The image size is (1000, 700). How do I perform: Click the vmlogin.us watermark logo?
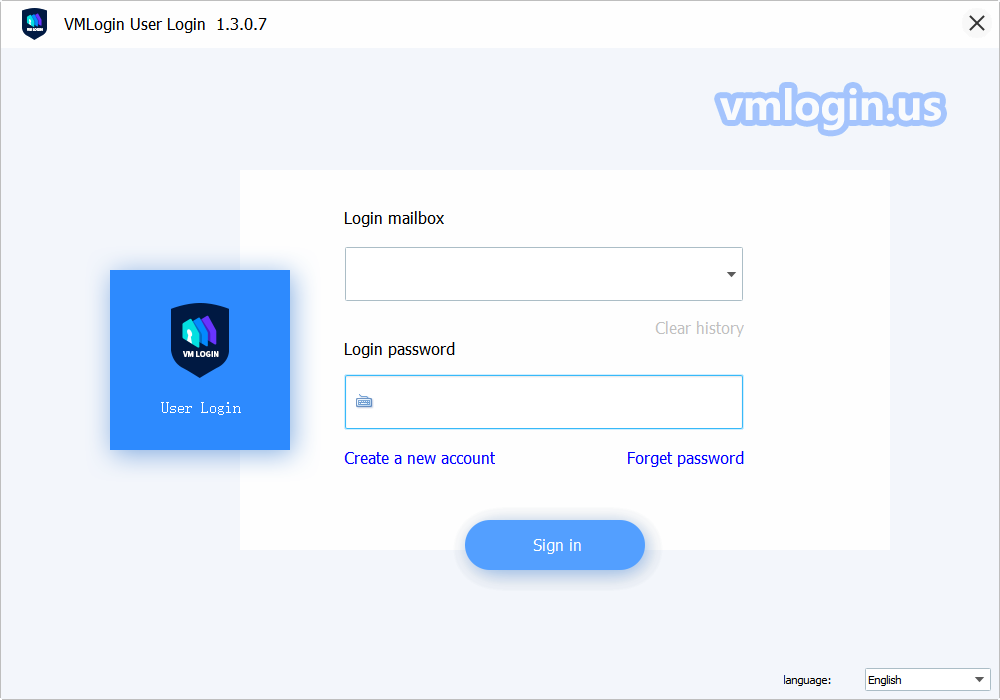click(830, 108)
